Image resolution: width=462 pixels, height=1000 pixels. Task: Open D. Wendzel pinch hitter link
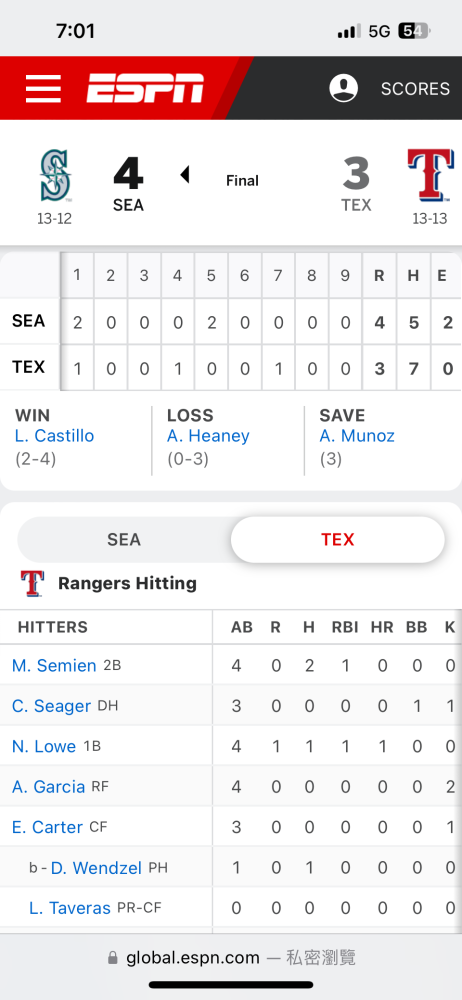[96, 868]
